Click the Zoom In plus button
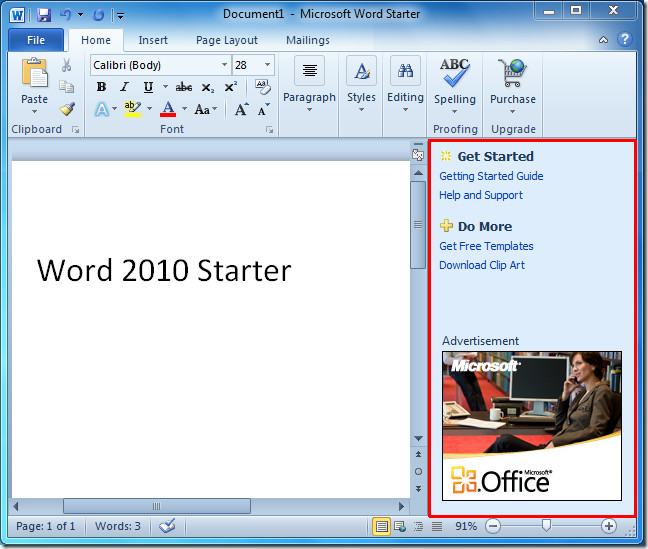Image resolution: width=648 pixels, height=549 pixels. 608,526
